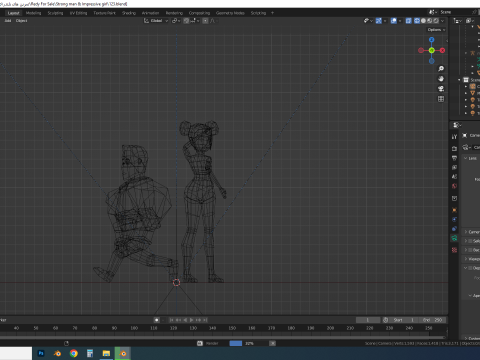Click the Start frame field in timeline

(404, 320)
